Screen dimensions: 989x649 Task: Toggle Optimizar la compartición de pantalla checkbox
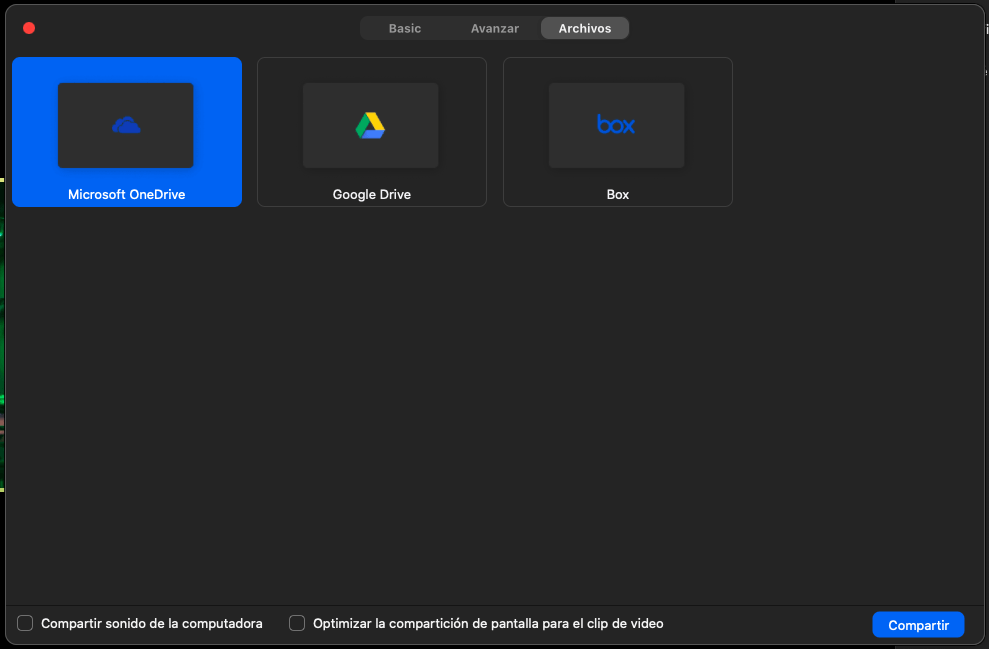tap(297, 624)
